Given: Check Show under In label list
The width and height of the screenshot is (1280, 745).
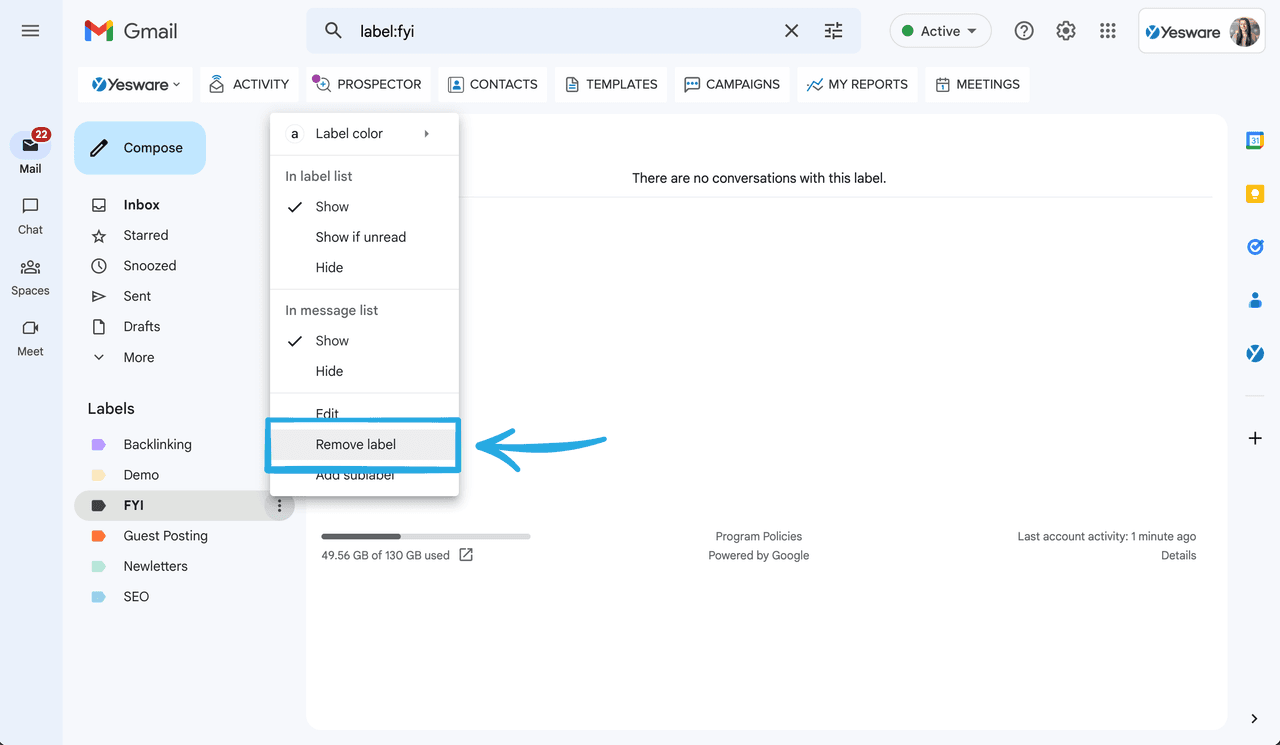Looking at the screenshot, I should click(330, 206).
